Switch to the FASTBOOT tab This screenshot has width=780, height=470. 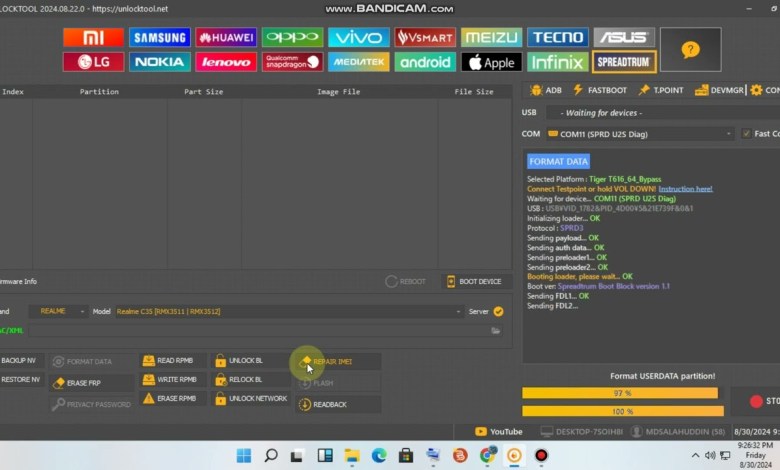(600, 90)
